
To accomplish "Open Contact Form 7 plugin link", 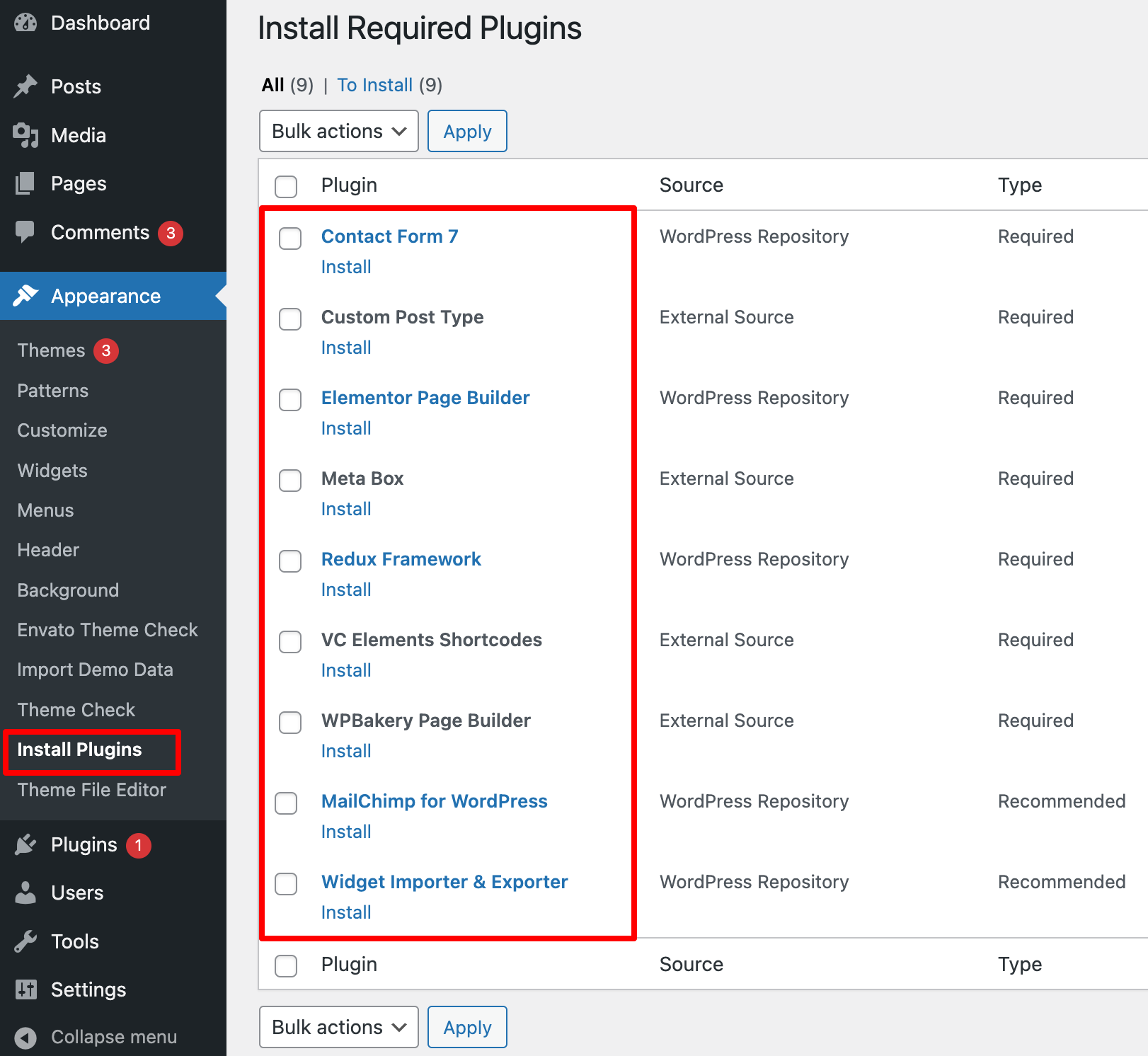I will click(x=389, y=236).
